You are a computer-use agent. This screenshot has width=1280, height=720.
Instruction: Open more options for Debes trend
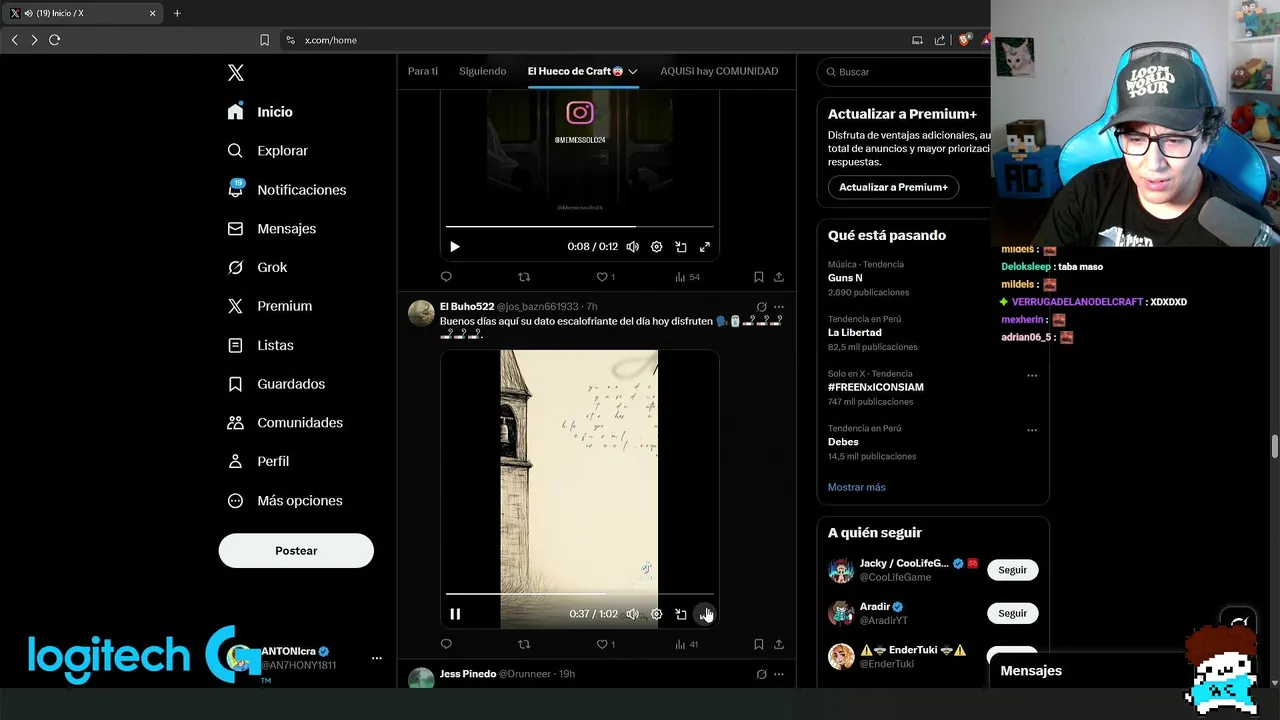tap(1032, 430)
